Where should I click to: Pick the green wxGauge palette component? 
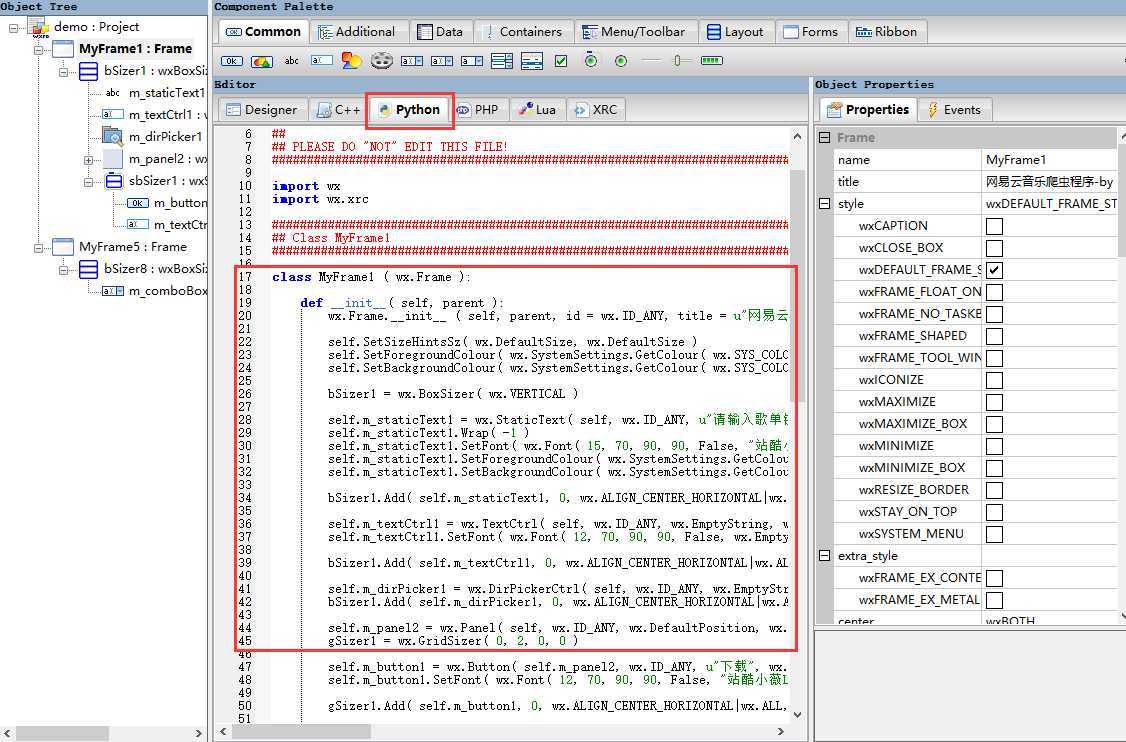pos(712,60)
